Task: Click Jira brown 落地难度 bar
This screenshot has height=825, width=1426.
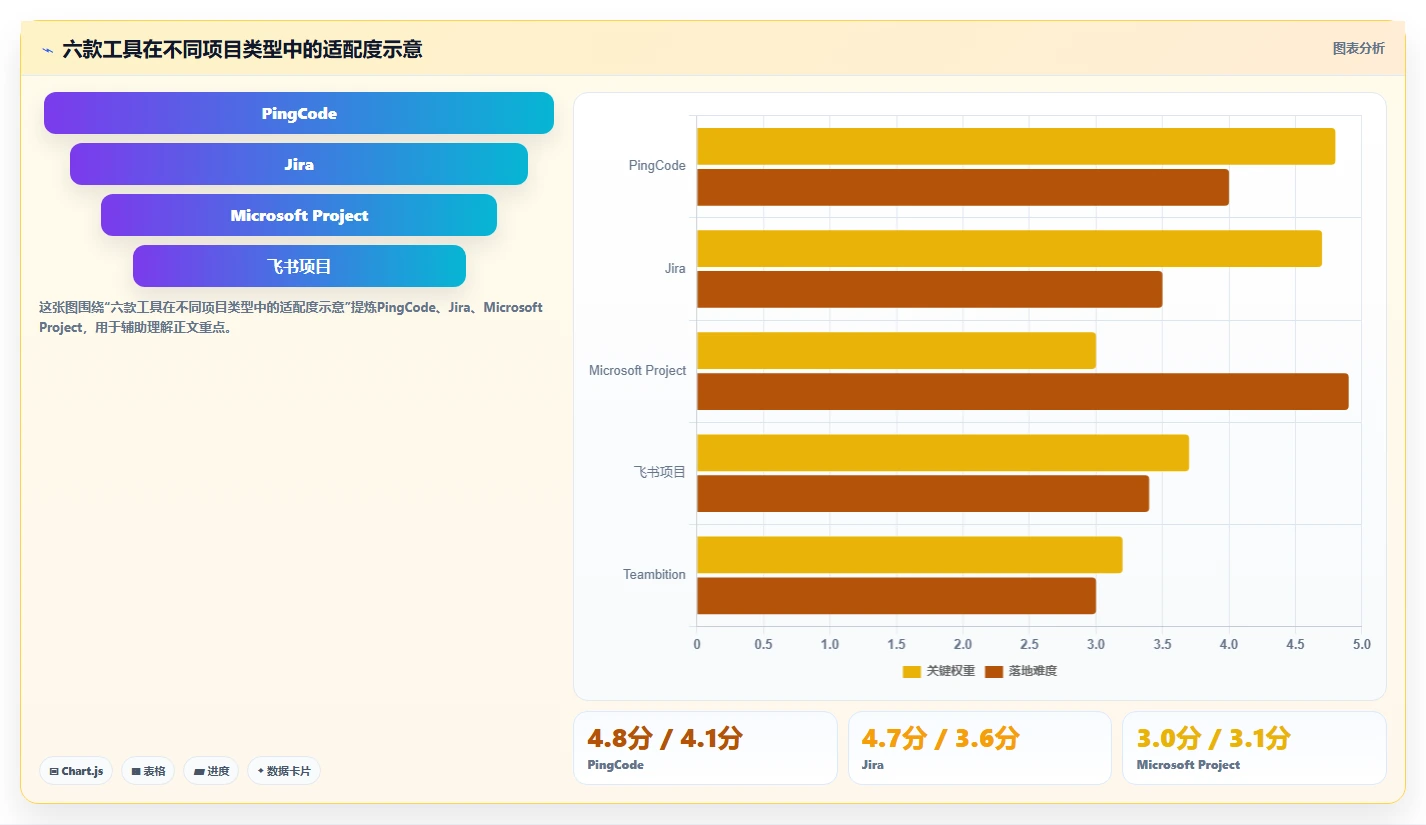Action: pos(930,289)
